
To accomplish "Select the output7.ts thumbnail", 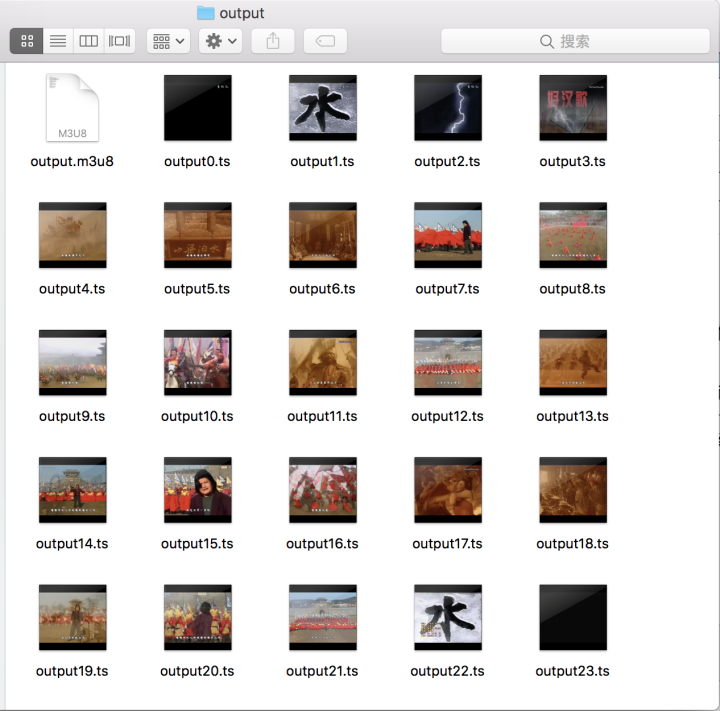I will point(447,235).
